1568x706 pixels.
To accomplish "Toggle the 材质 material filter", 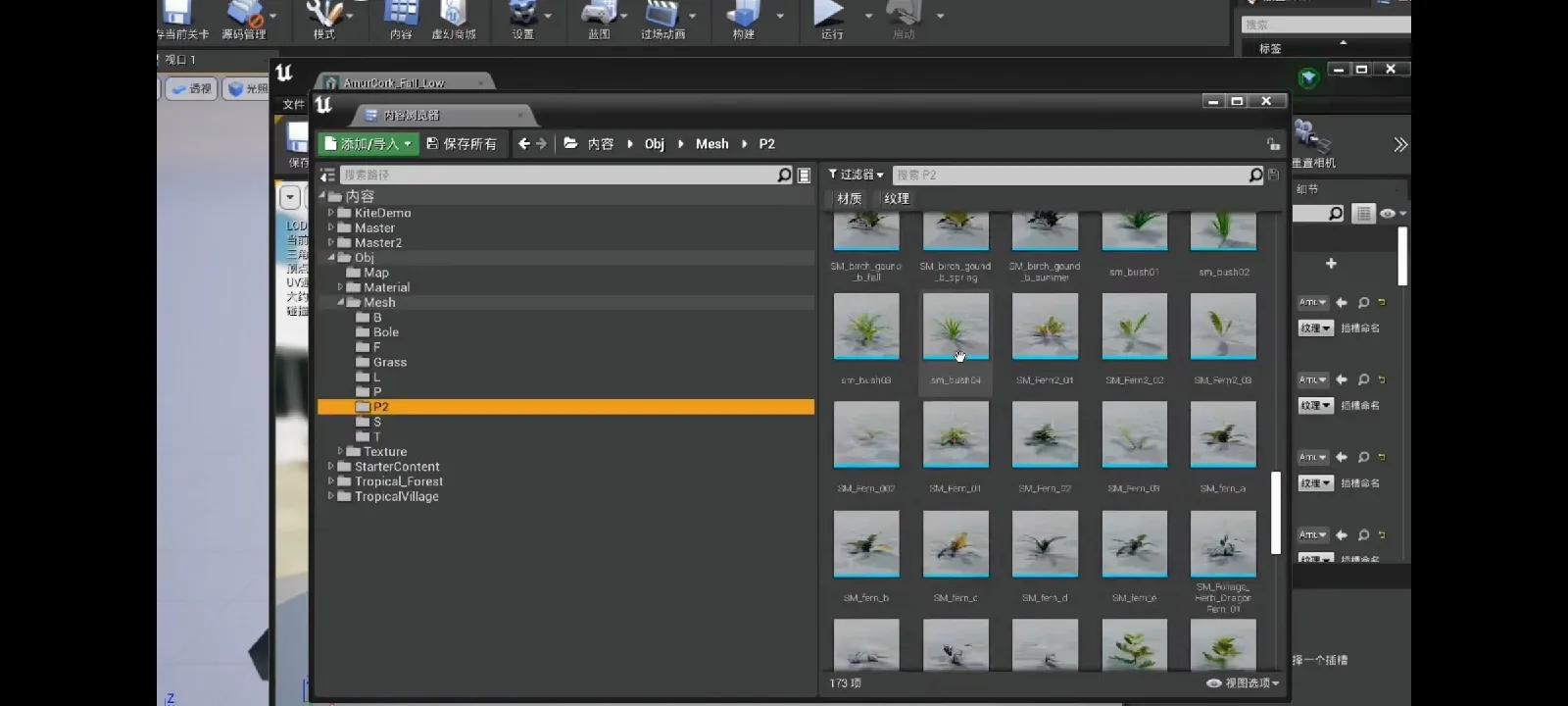I will 849,199.
